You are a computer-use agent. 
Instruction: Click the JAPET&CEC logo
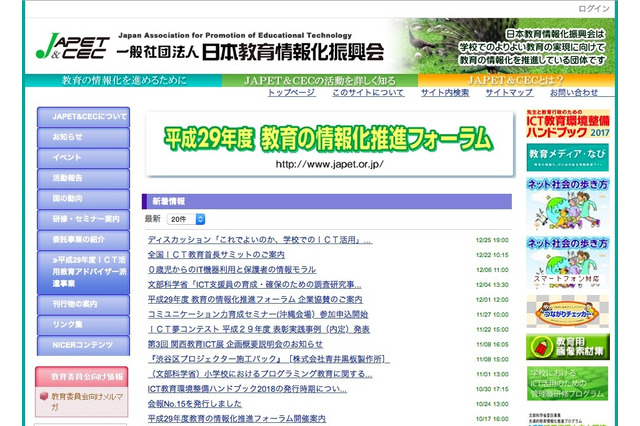72,47
